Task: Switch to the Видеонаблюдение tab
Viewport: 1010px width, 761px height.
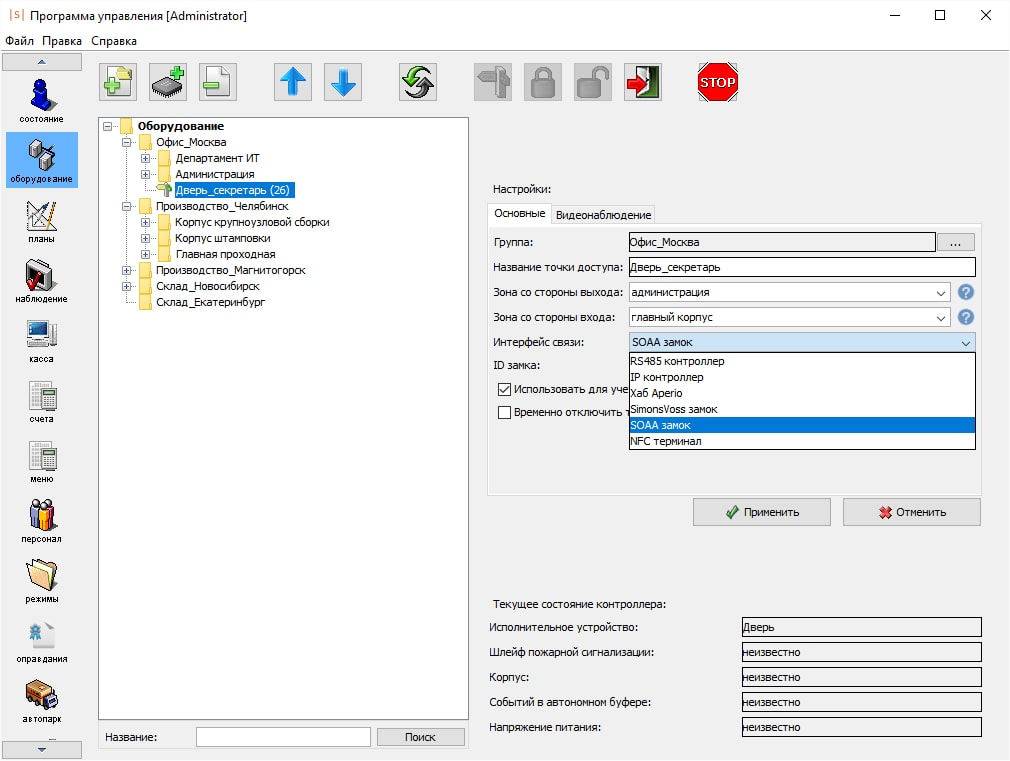Action: (603, 215)
